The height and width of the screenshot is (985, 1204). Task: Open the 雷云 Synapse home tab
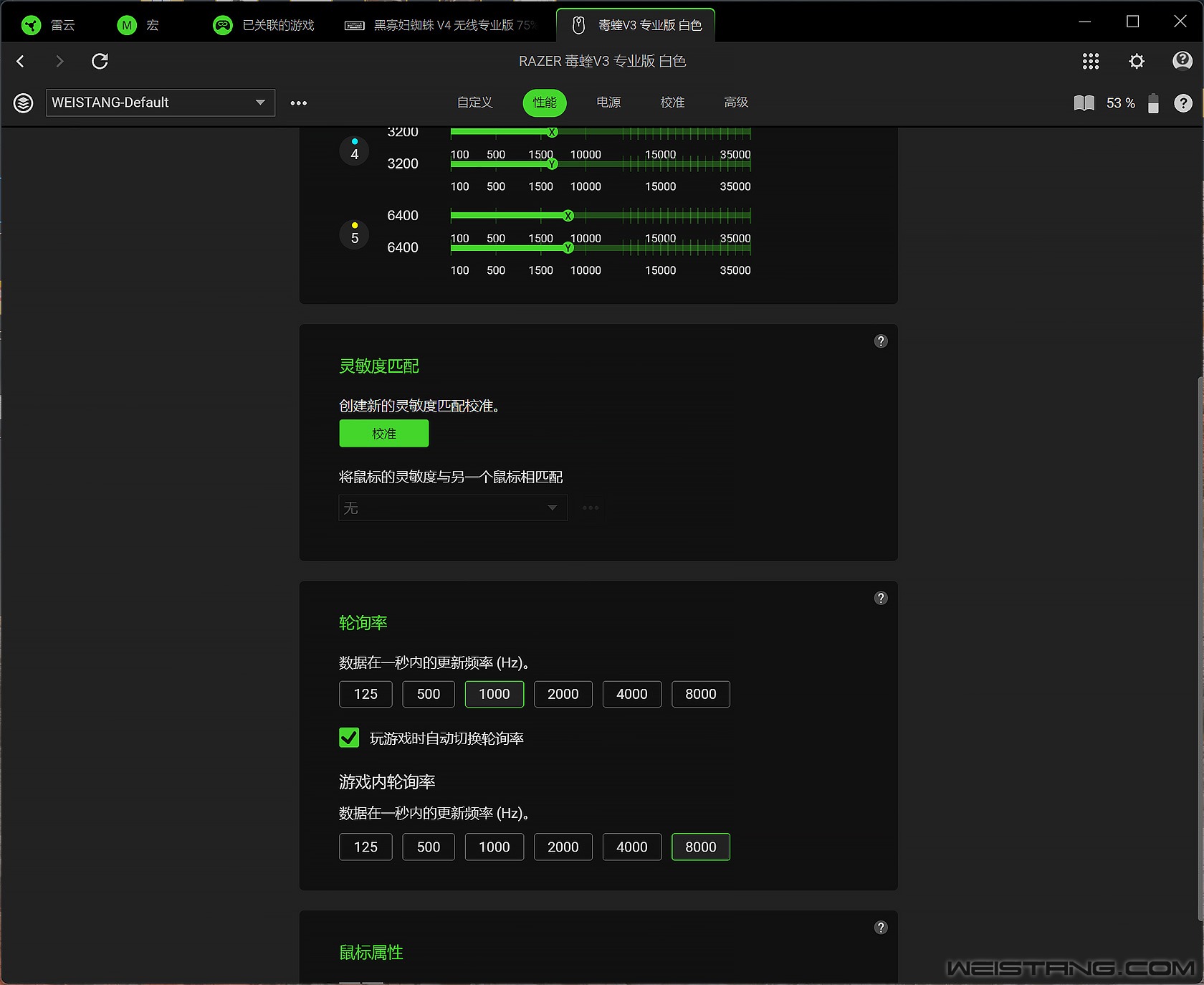(48, 25)
